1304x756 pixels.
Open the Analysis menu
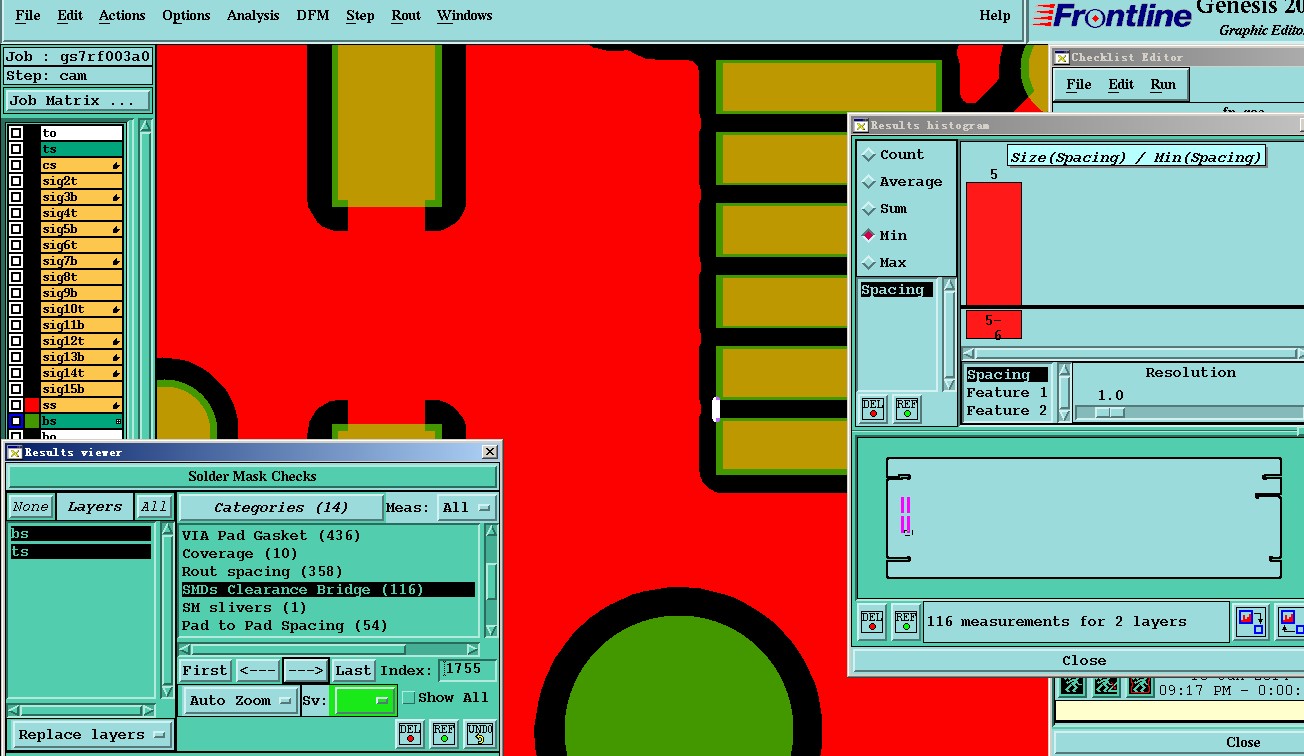click(x=253, y=16)
